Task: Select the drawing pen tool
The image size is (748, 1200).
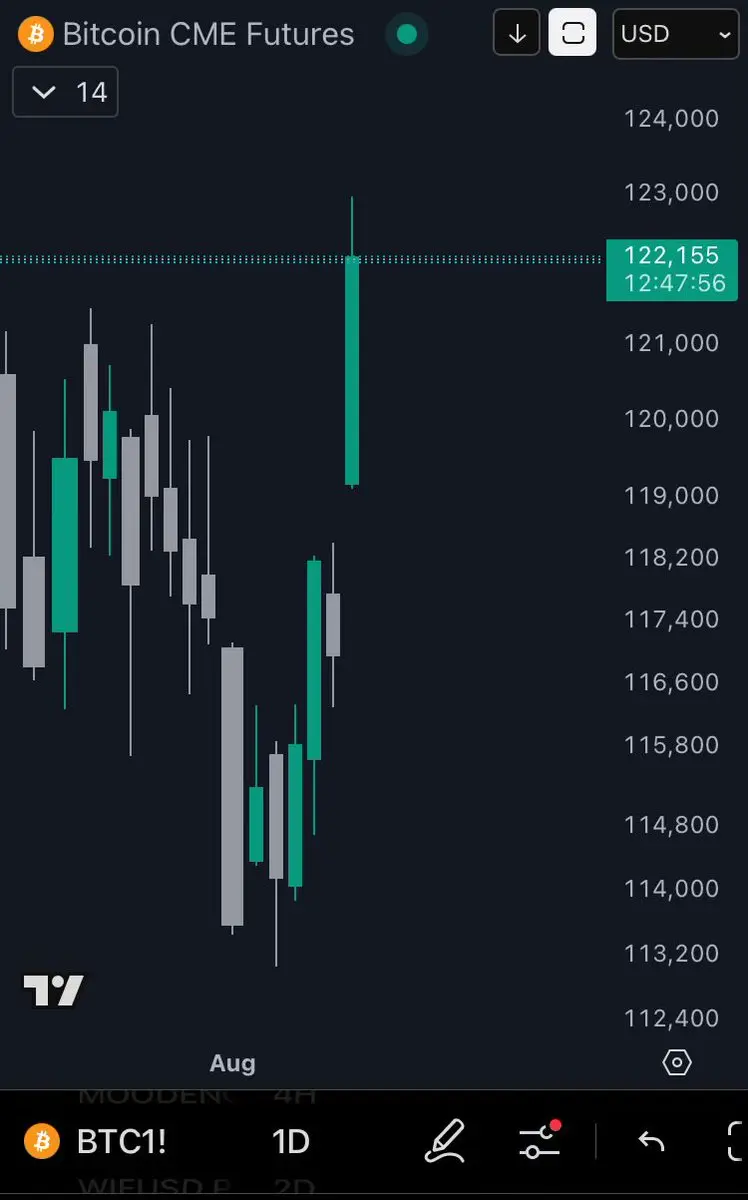Action: 445,1141
